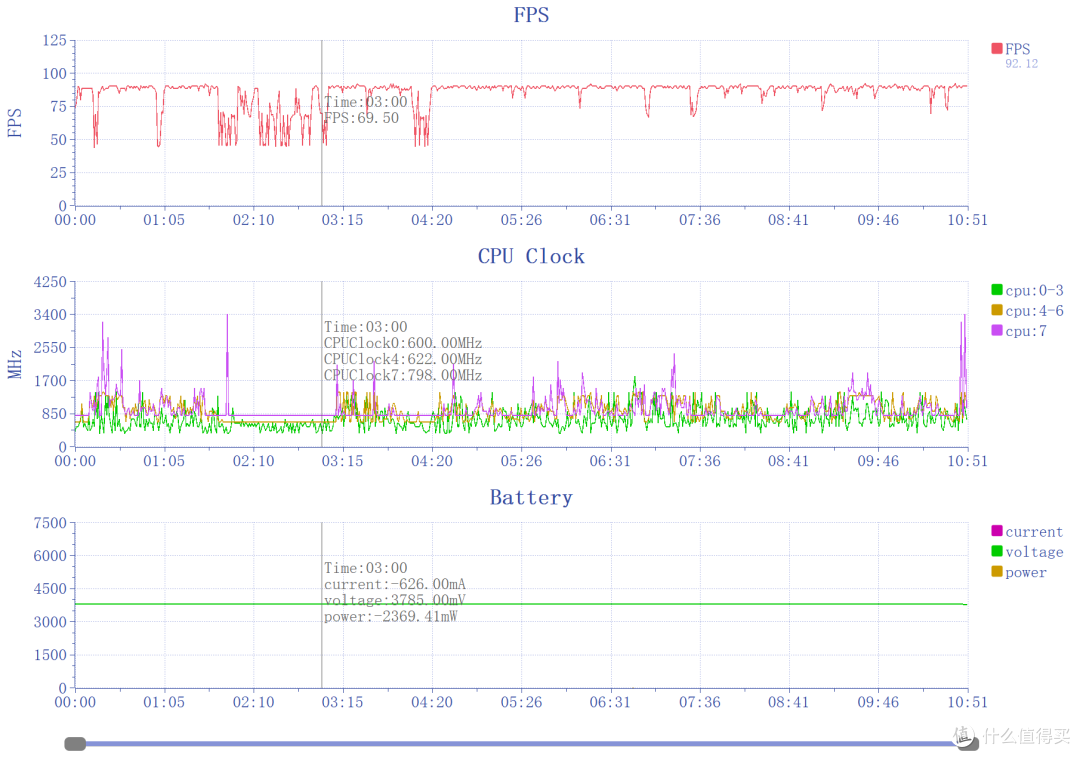Screen dimensions: 1080x758
Task: Click current:-626.00mA tooltip line
Action: pos(395,584)
